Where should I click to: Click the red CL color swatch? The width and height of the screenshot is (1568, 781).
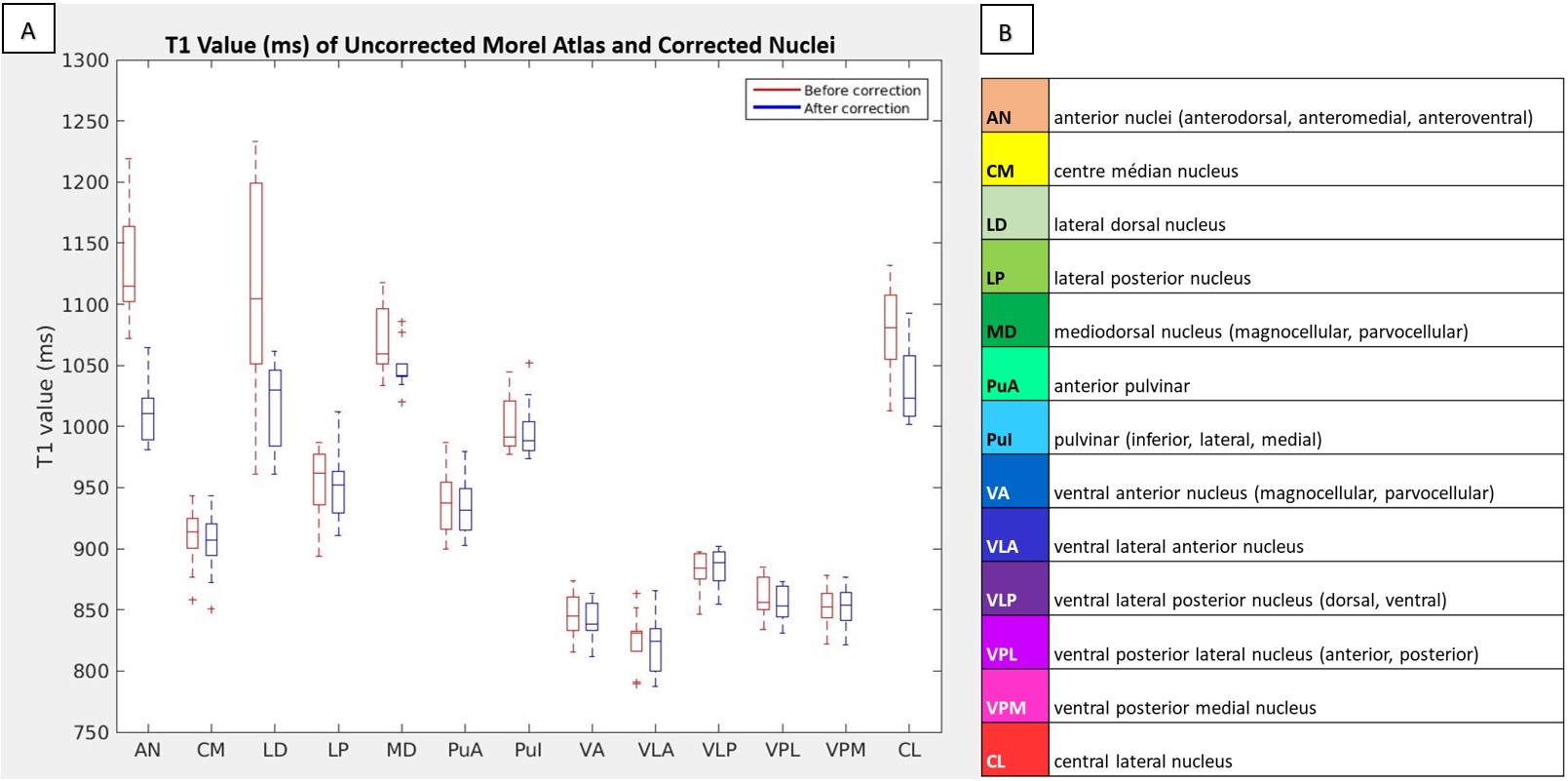[x=1014, y=749]
